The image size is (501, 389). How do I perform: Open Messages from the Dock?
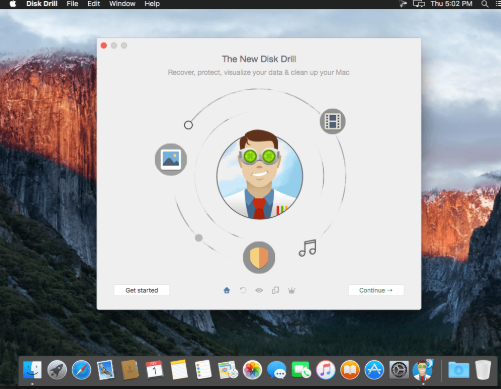277,370
